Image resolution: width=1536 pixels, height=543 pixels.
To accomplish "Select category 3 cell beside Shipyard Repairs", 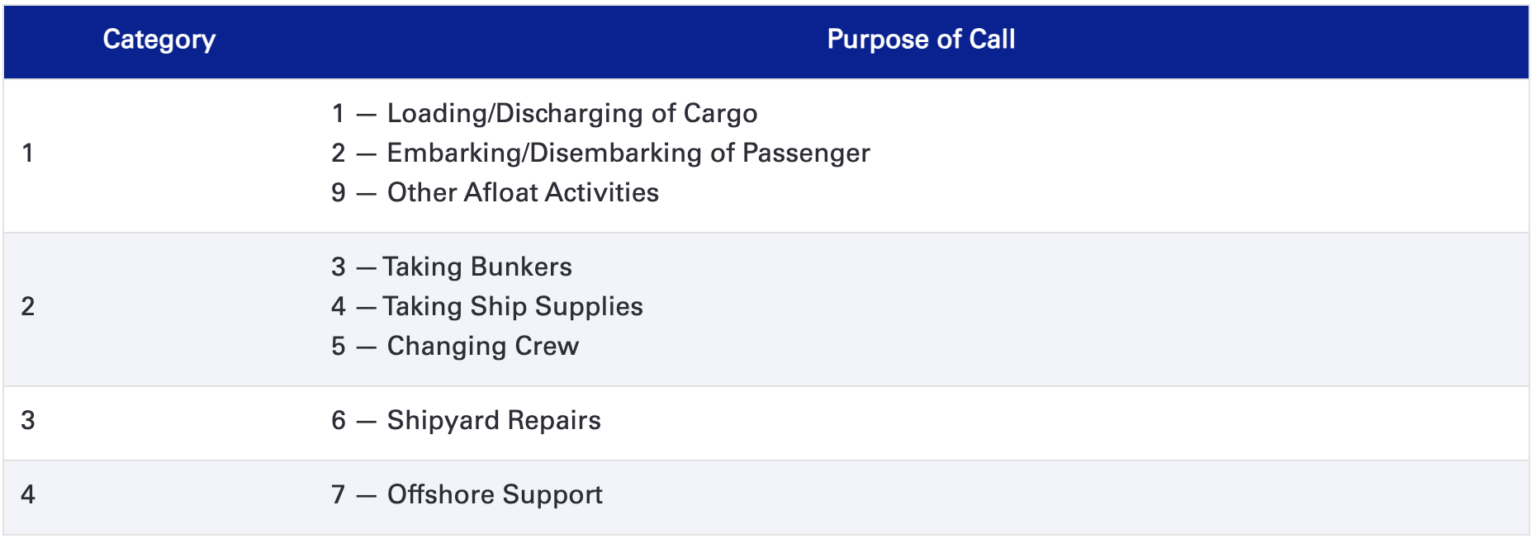I will click(28, 421).
